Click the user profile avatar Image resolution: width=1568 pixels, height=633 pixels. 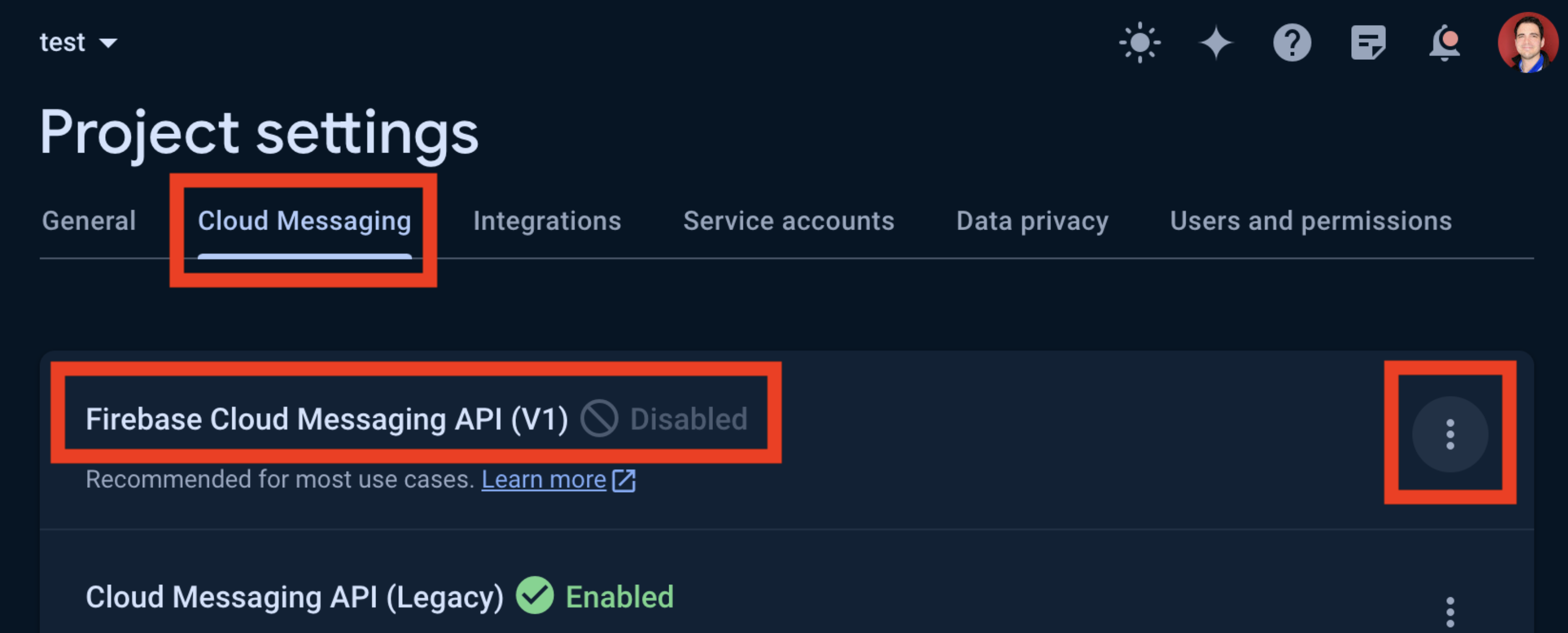[x=1527, y=43]
